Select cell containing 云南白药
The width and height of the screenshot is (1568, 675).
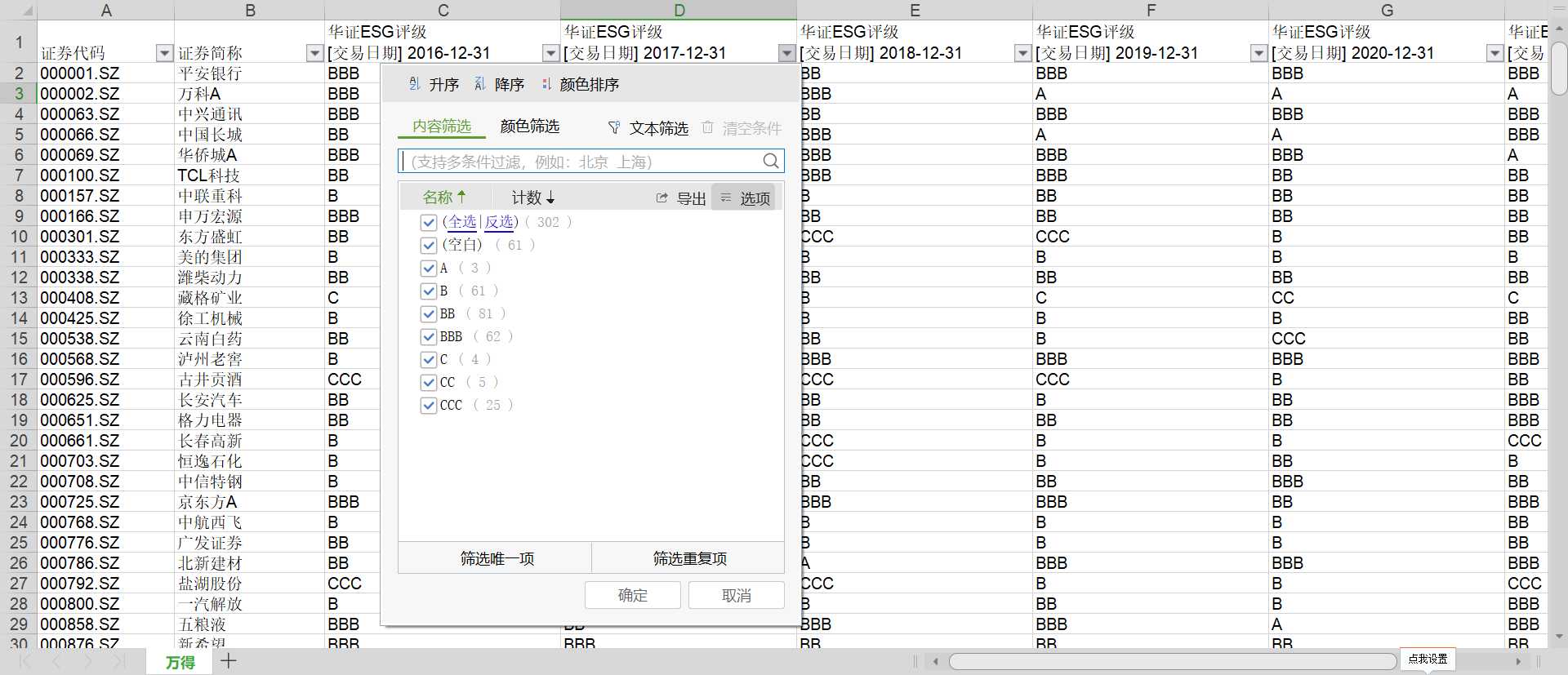[x=249, y=339]
